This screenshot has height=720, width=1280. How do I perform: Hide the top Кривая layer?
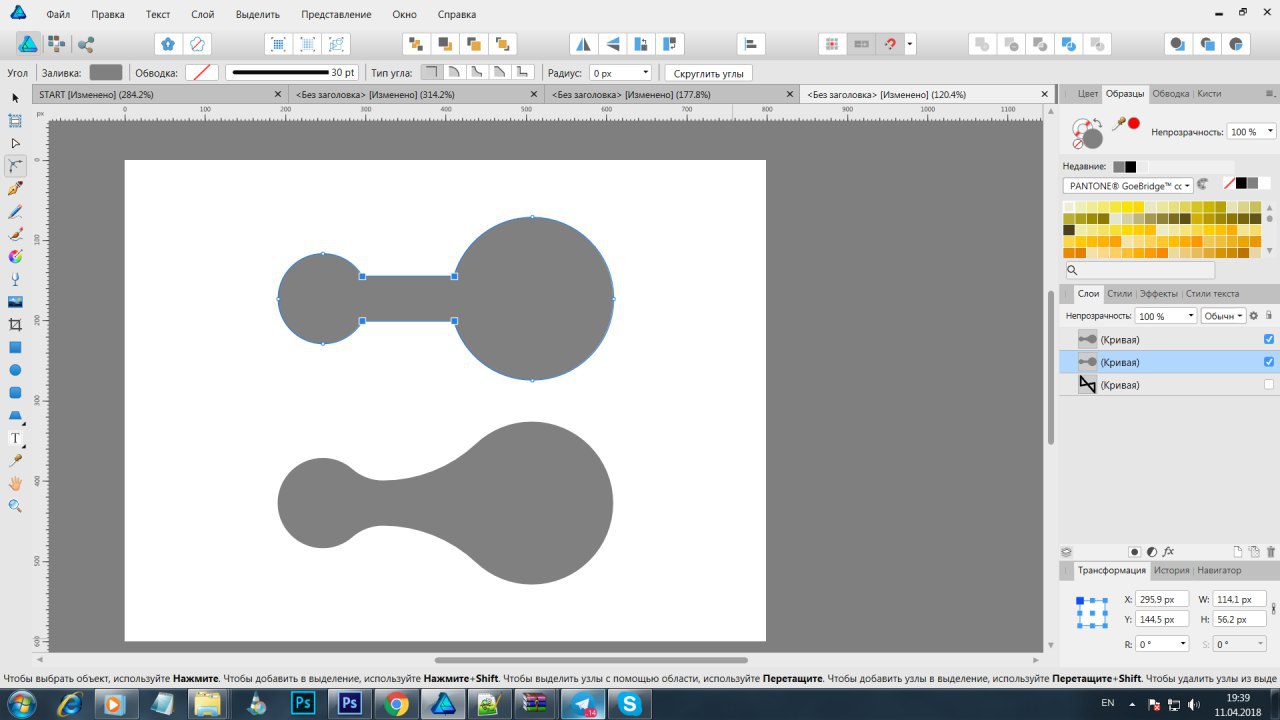(1269, 339)
